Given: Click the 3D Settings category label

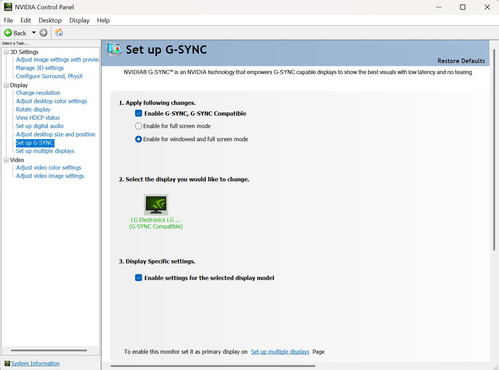Looking at the screenshot, I should (x=24, y=52).
